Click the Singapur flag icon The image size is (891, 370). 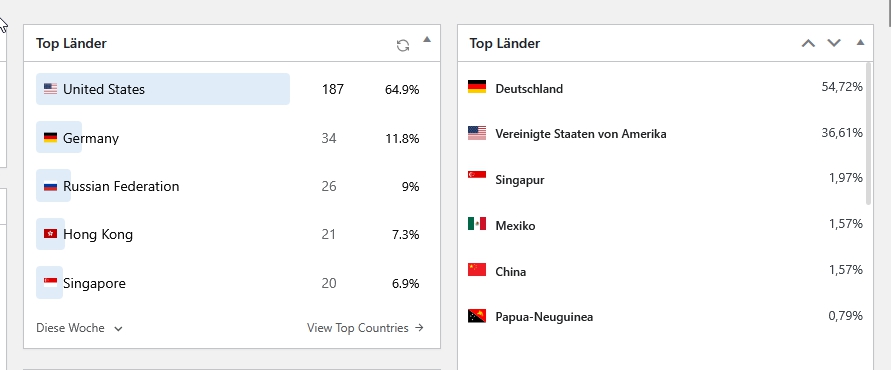tap(477, 174)
